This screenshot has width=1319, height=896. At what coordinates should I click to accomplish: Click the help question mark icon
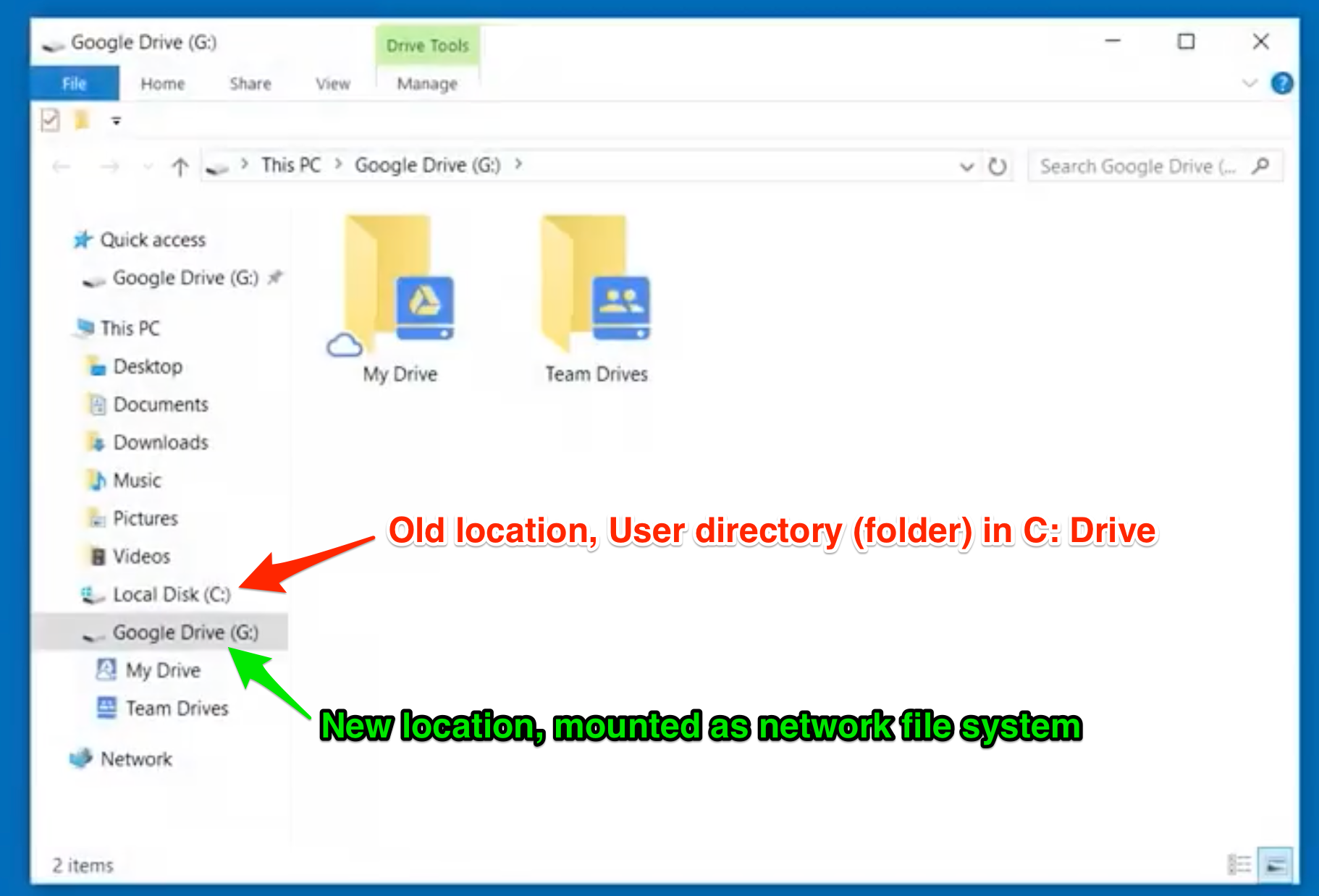click(x=1281, y=83)
